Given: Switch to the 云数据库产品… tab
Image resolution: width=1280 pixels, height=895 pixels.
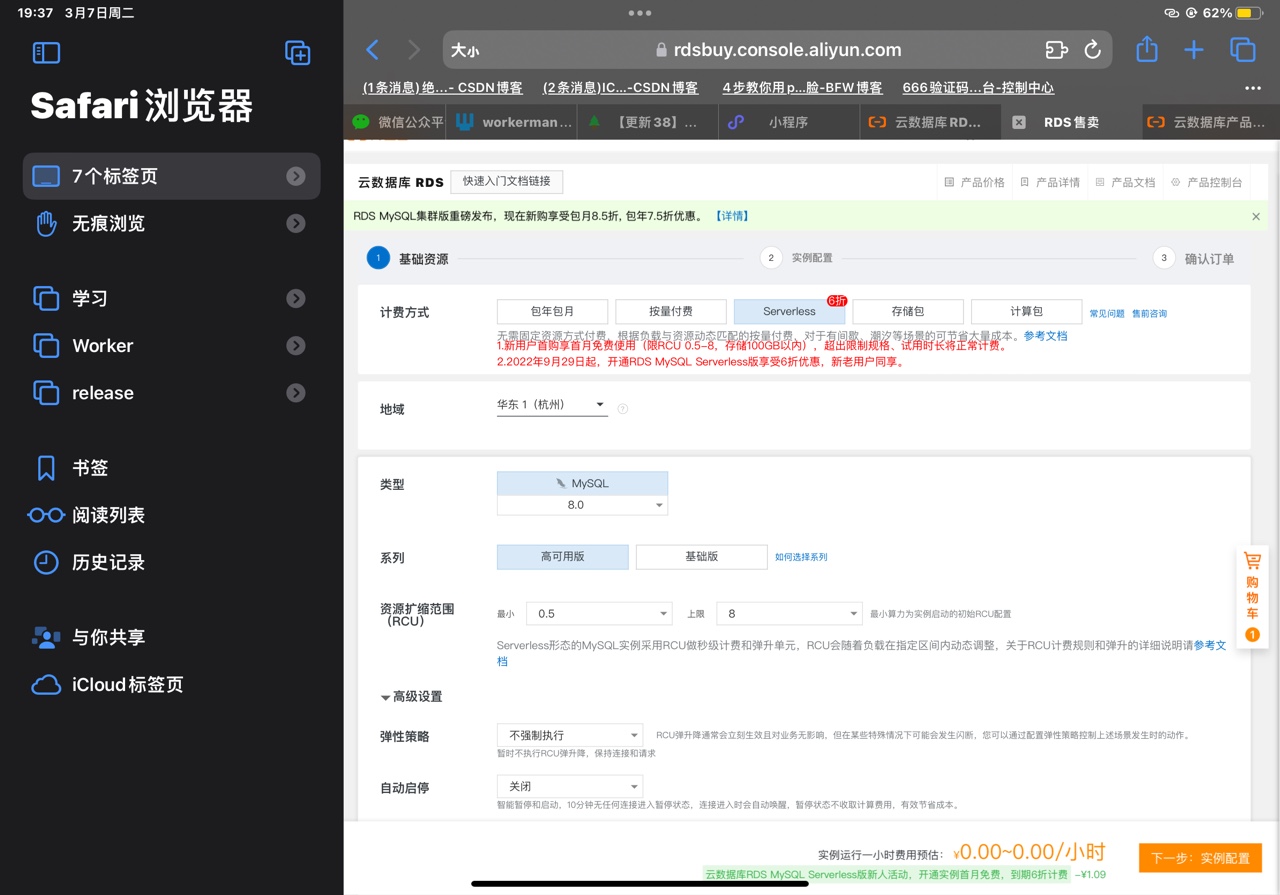Looking at the screenshot, I should pyautogui.click(x=1209, y=122).
